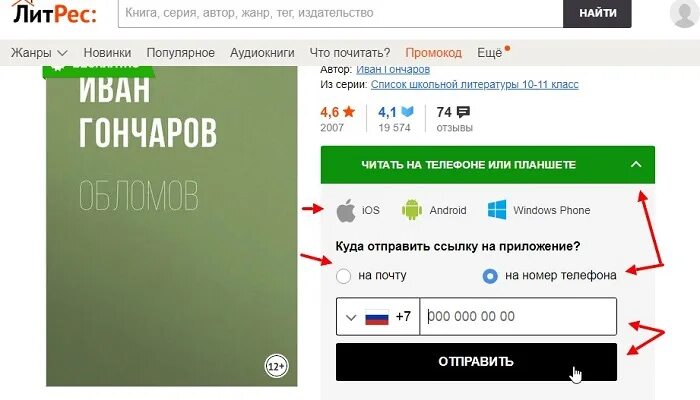Click the НАЙТИ search button
Image resolution: width=700 pixels, height=400 pixels.
click(597, 13)
